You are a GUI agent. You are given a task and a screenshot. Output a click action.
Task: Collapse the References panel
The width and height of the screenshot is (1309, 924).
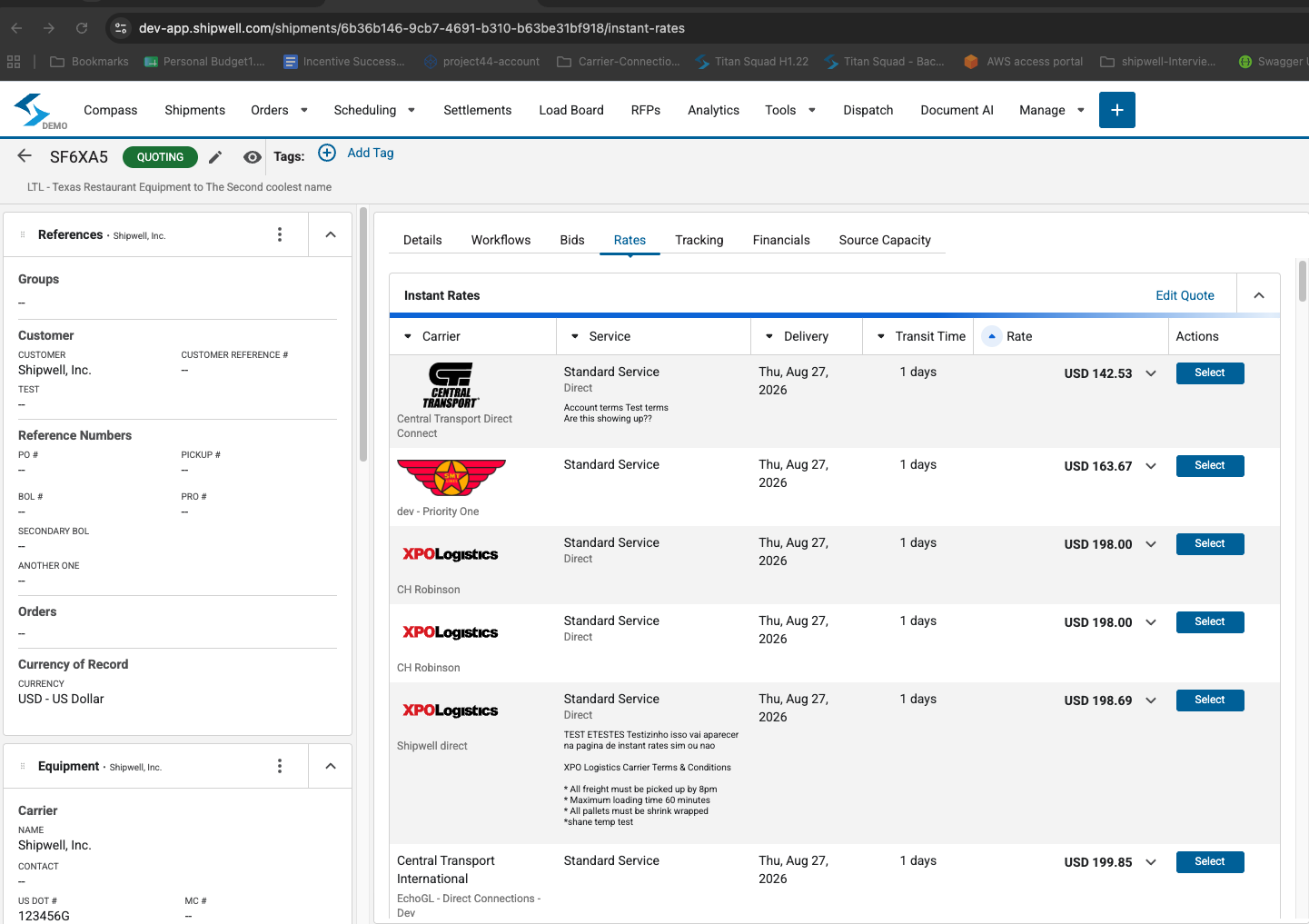coord(331,234)
